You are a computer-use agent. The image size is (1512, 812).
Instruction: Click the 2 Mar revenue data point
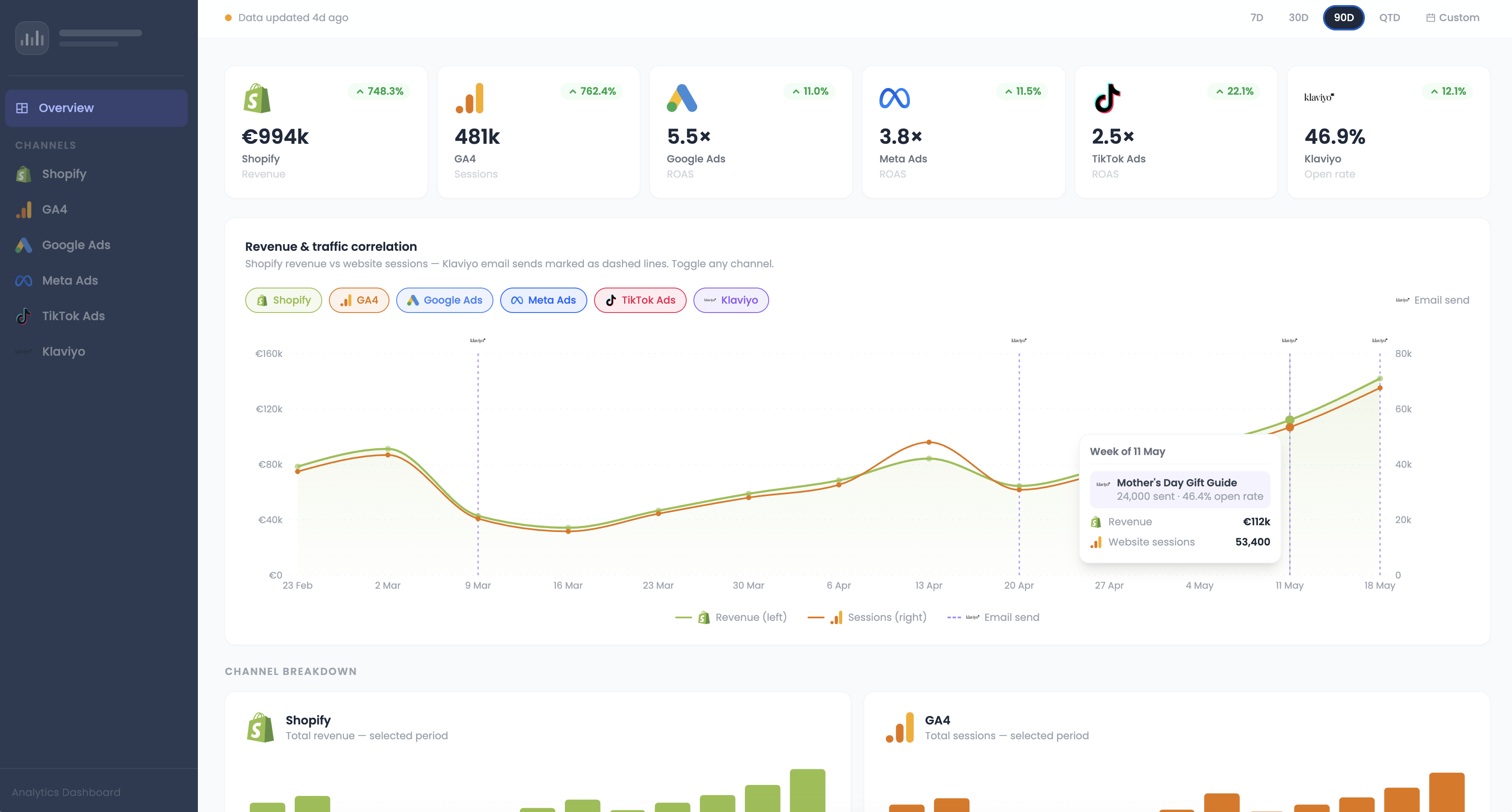click(387, 449)
